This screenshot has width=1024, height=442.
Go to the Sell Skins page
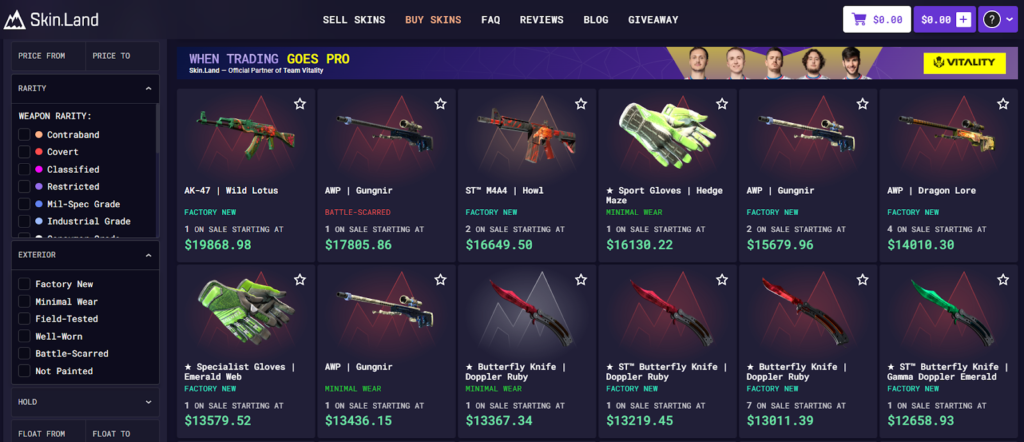354,20
